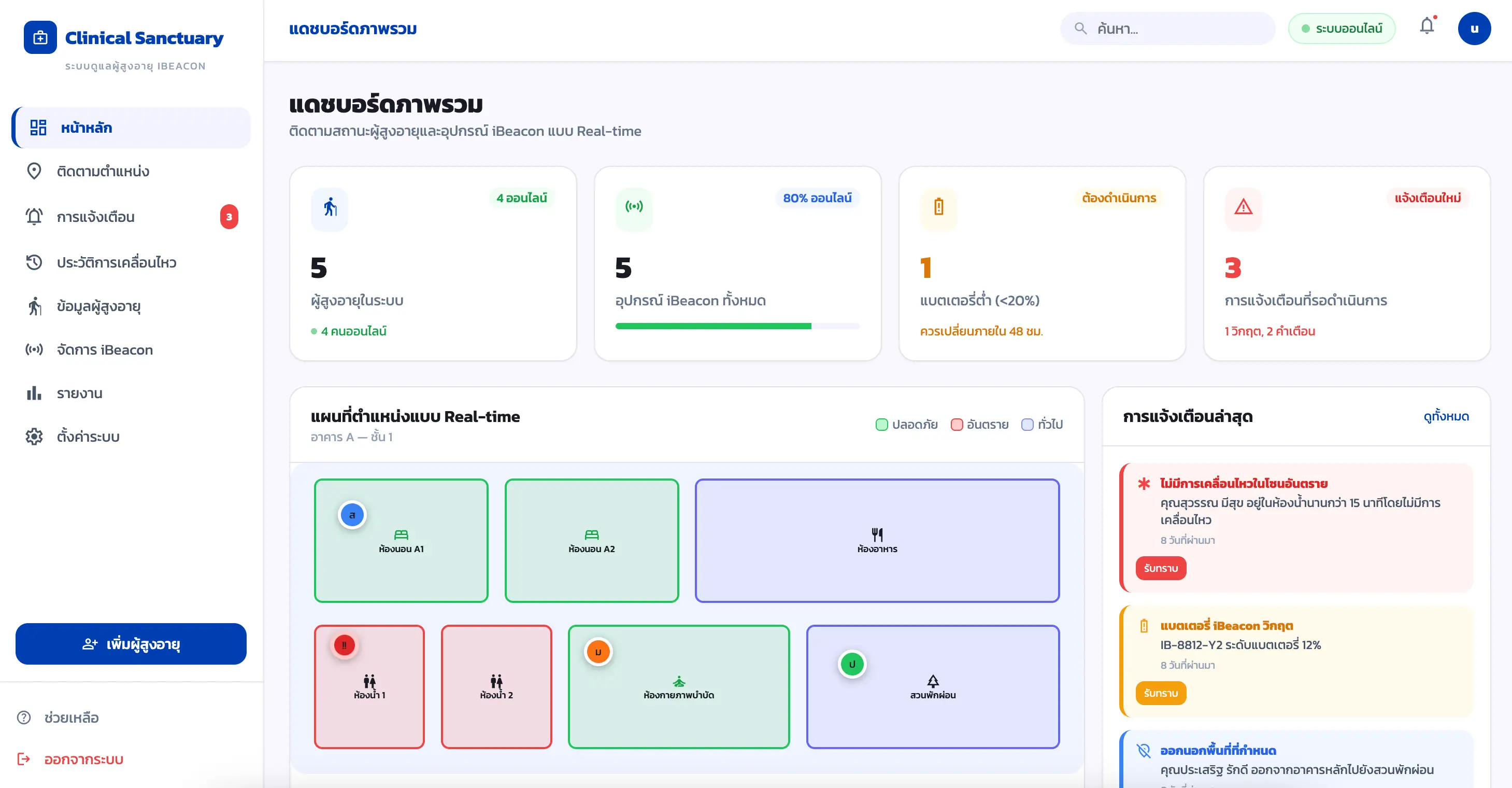
Task: Click the ทั่วไป purple legend swatch
Action: pos(1027,424)
